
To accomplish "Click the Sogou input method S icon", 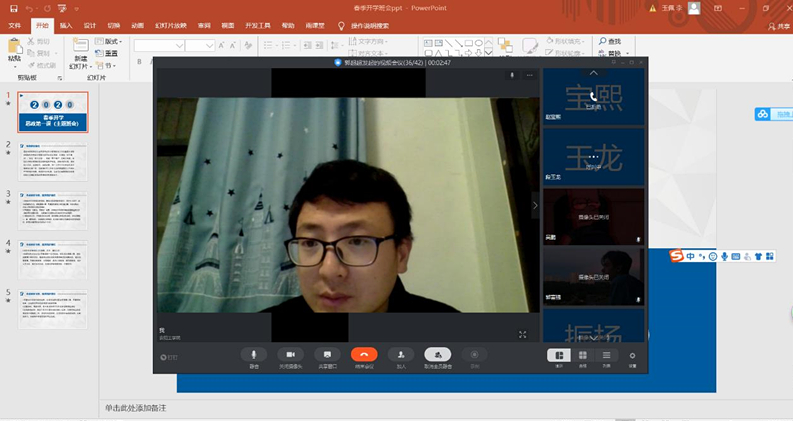I will tap(676, 256).
